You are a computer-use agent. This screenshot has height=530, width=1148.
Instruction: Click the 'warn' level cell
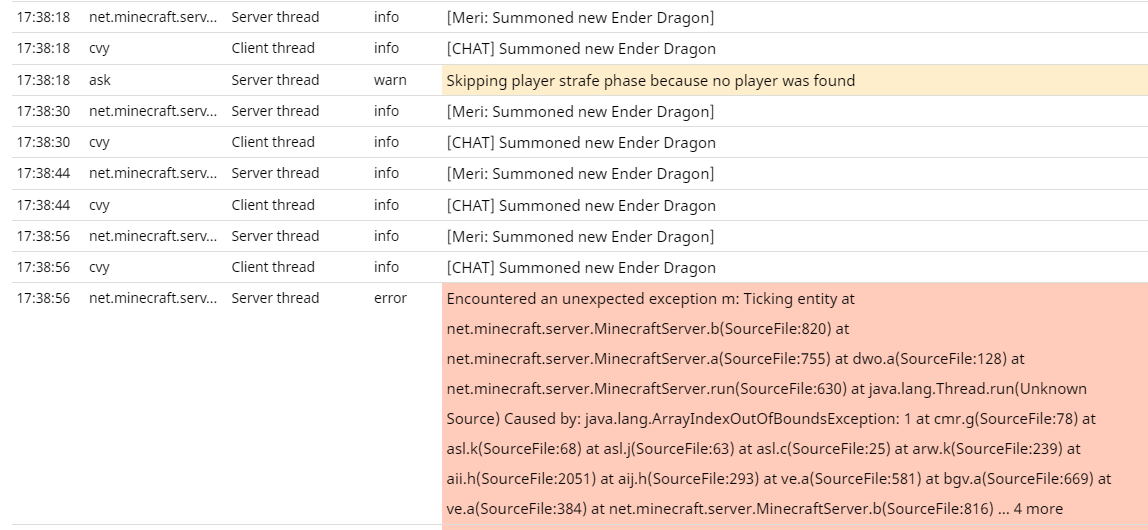390,80
